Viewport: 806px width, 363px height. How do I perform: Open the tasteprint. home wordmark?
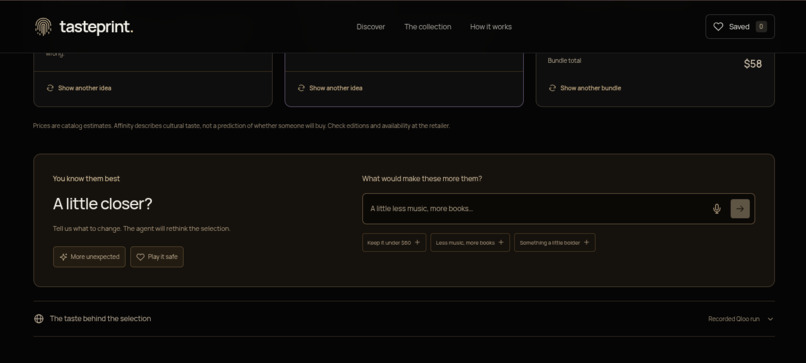pos(96,27)
